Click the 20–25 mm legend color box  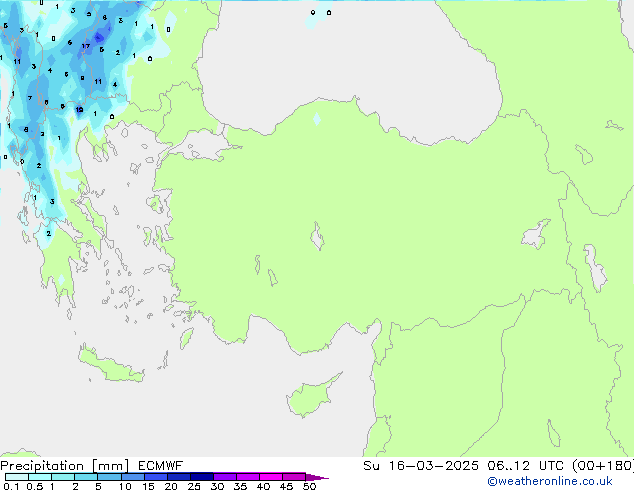[x=178, y=477]
